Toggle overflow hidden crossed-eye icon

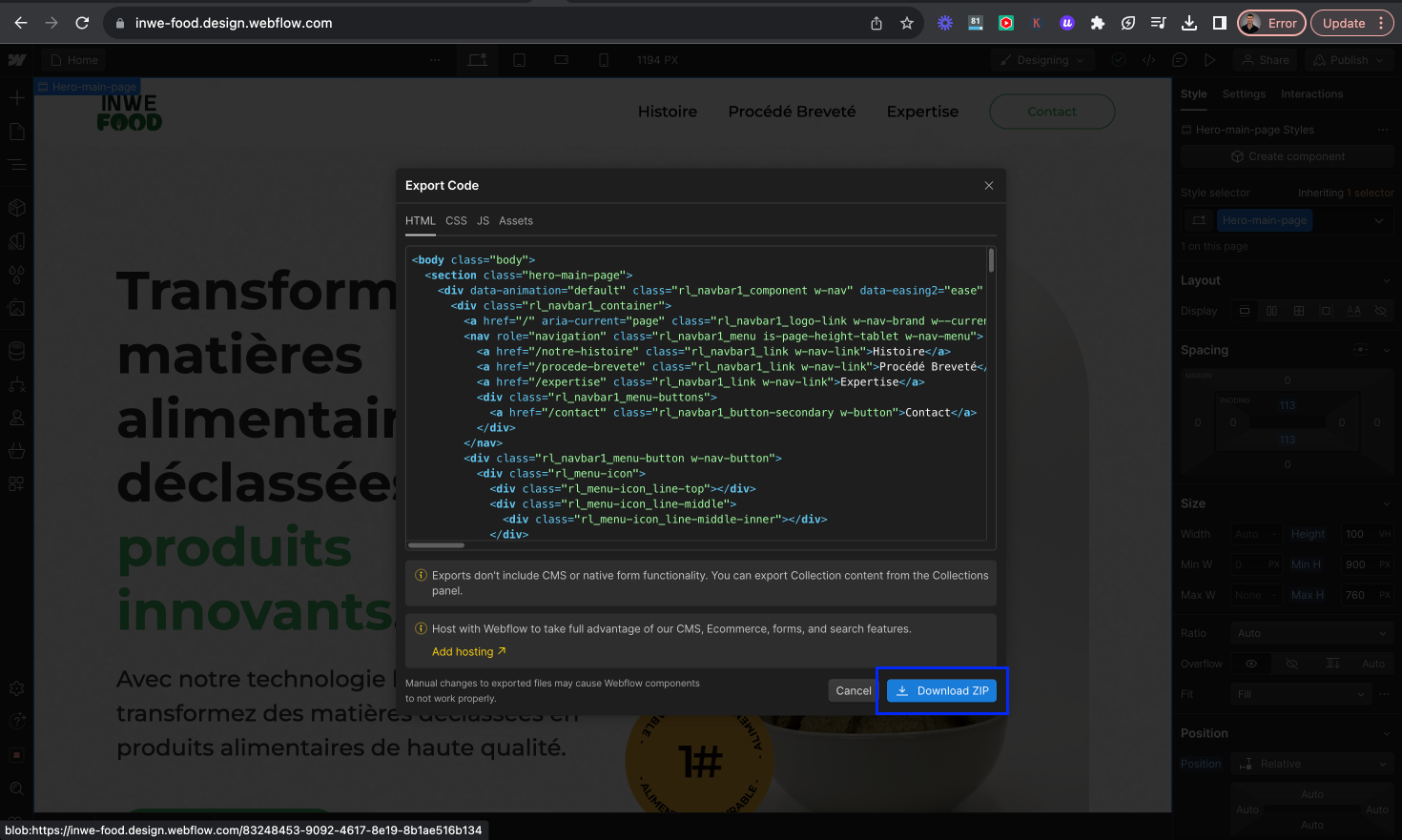(1291, 664)
